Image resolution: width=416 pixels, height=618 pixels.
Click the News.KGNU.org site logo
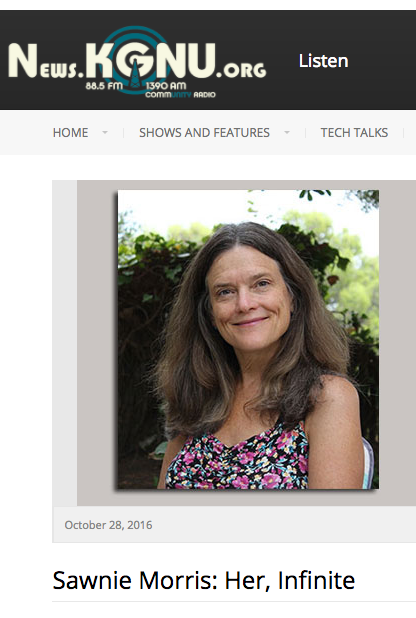[x=137, y=61]
